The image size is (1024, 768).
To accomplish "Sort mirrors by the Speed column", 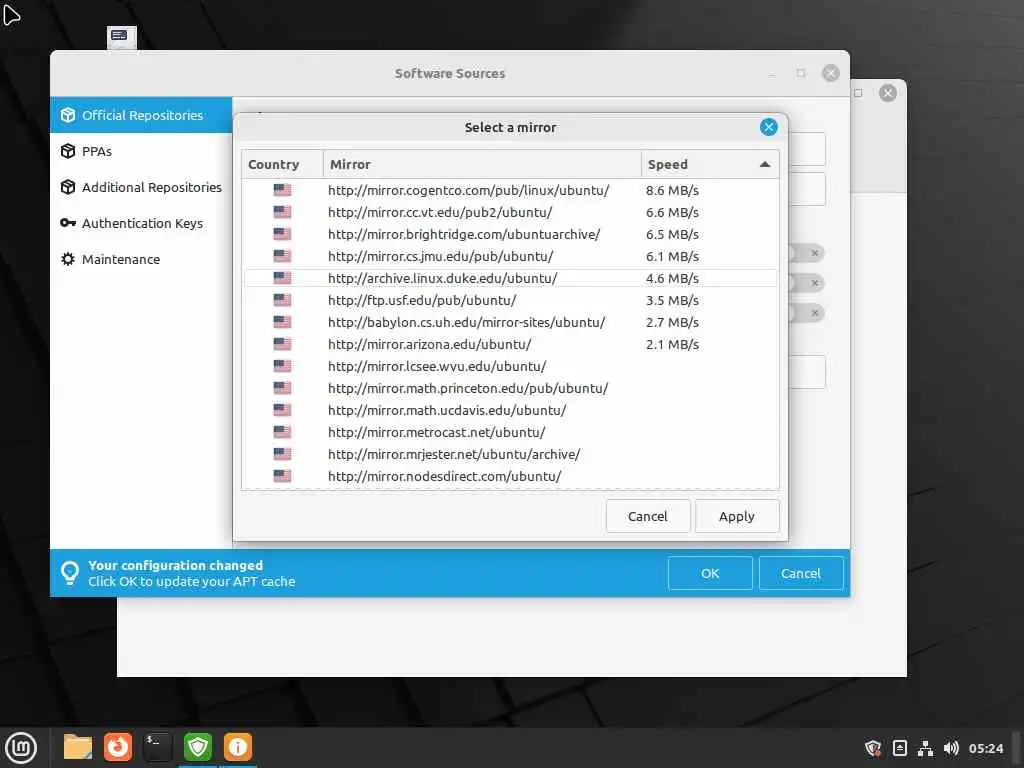I will [710, 164].
